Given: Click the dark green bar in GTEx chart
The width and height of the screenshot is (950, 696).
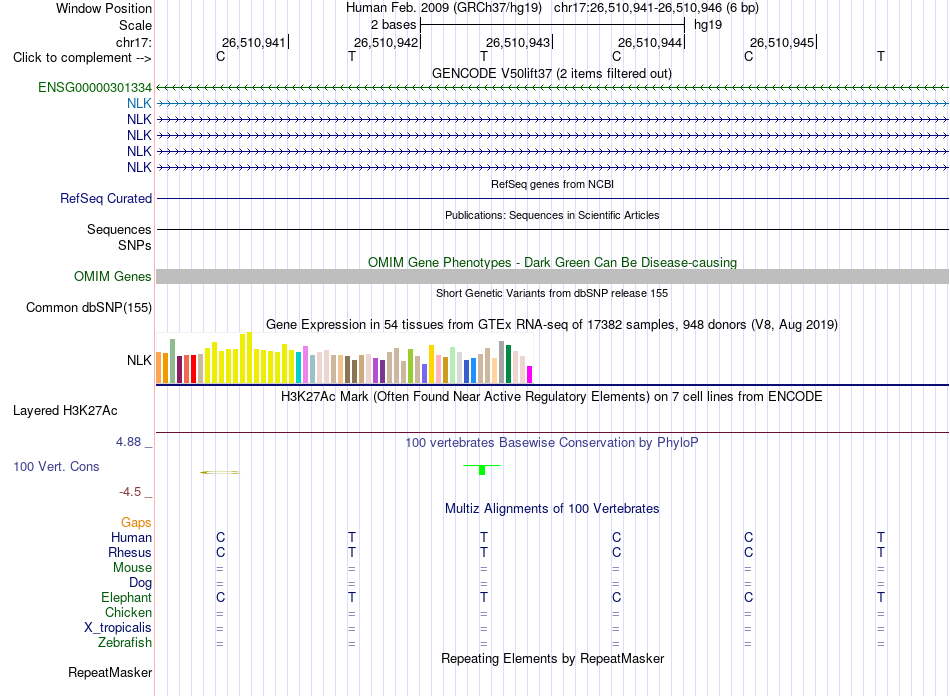Looking at the screenshot, I should 508,363.
